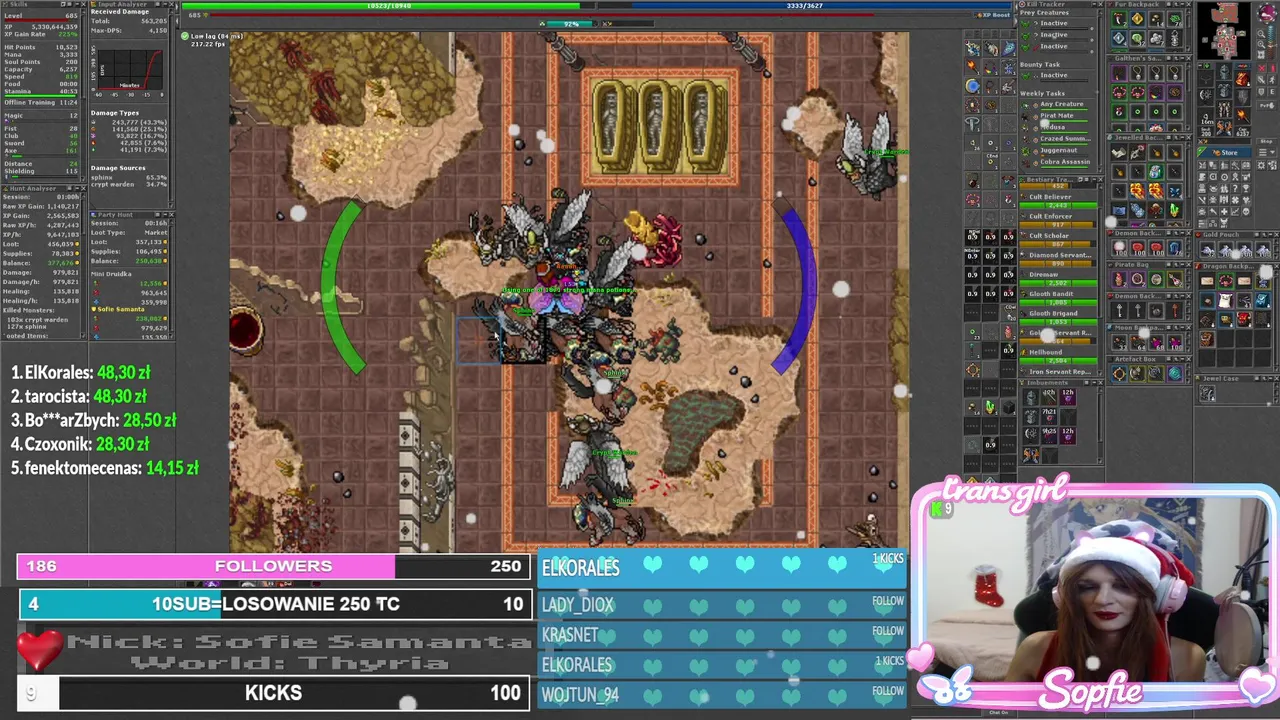Open the question mark help icon

pos(1235,188)
